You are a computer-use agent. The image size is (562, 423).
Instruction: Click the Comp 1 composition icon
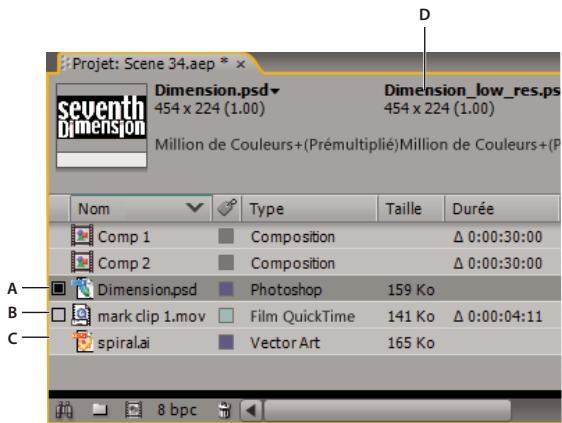(82, 236)
